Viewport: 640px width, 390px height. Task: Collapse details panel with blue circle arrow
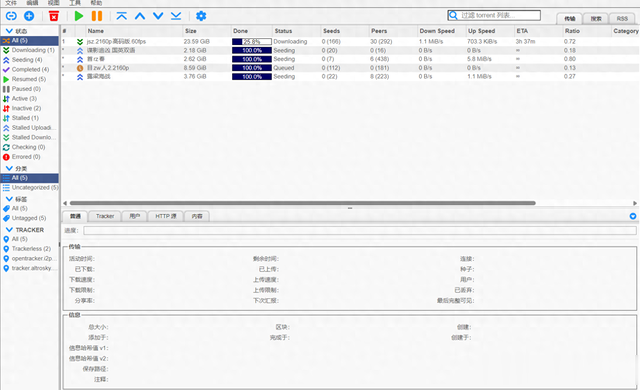(x=633, y=216)
